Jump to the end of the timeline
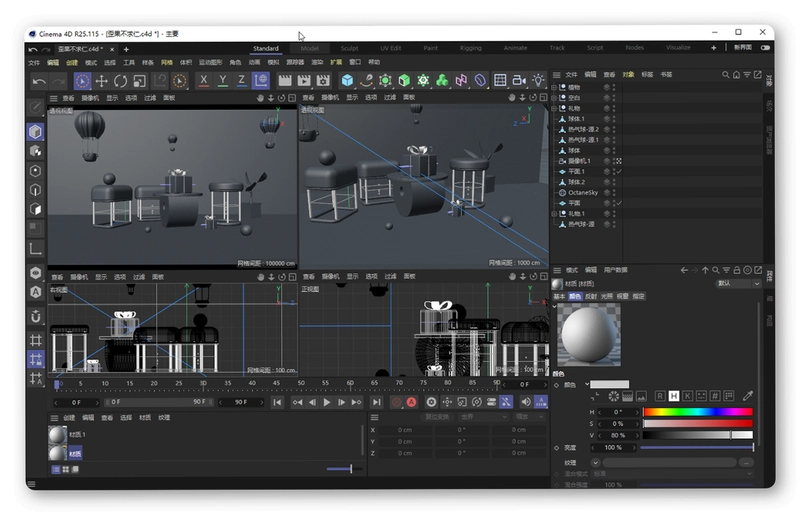Viewport: 800px width, 515px height. (376, 402)
